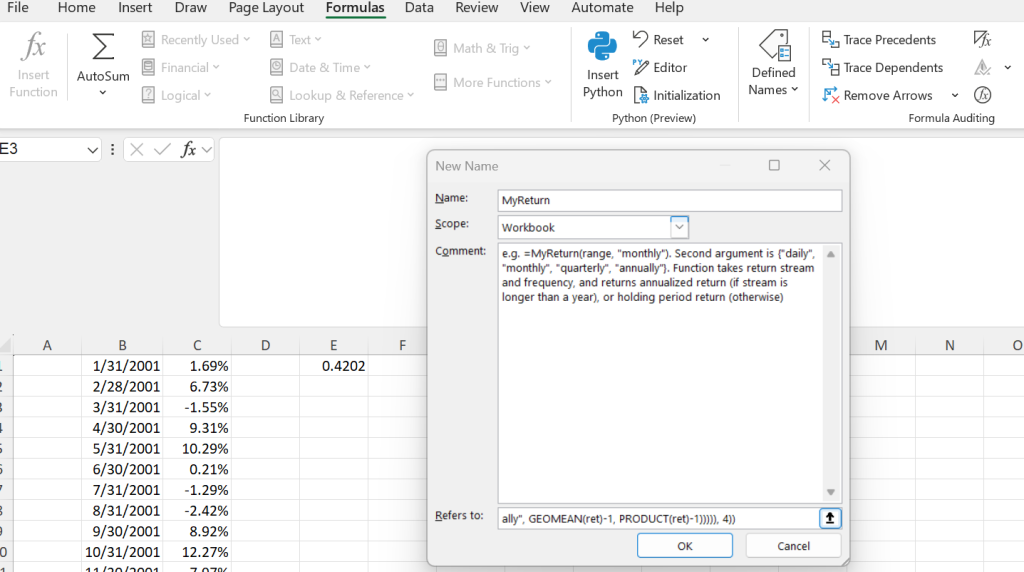Click Trace Dependents in Formula Auditing

coord(882,68)
